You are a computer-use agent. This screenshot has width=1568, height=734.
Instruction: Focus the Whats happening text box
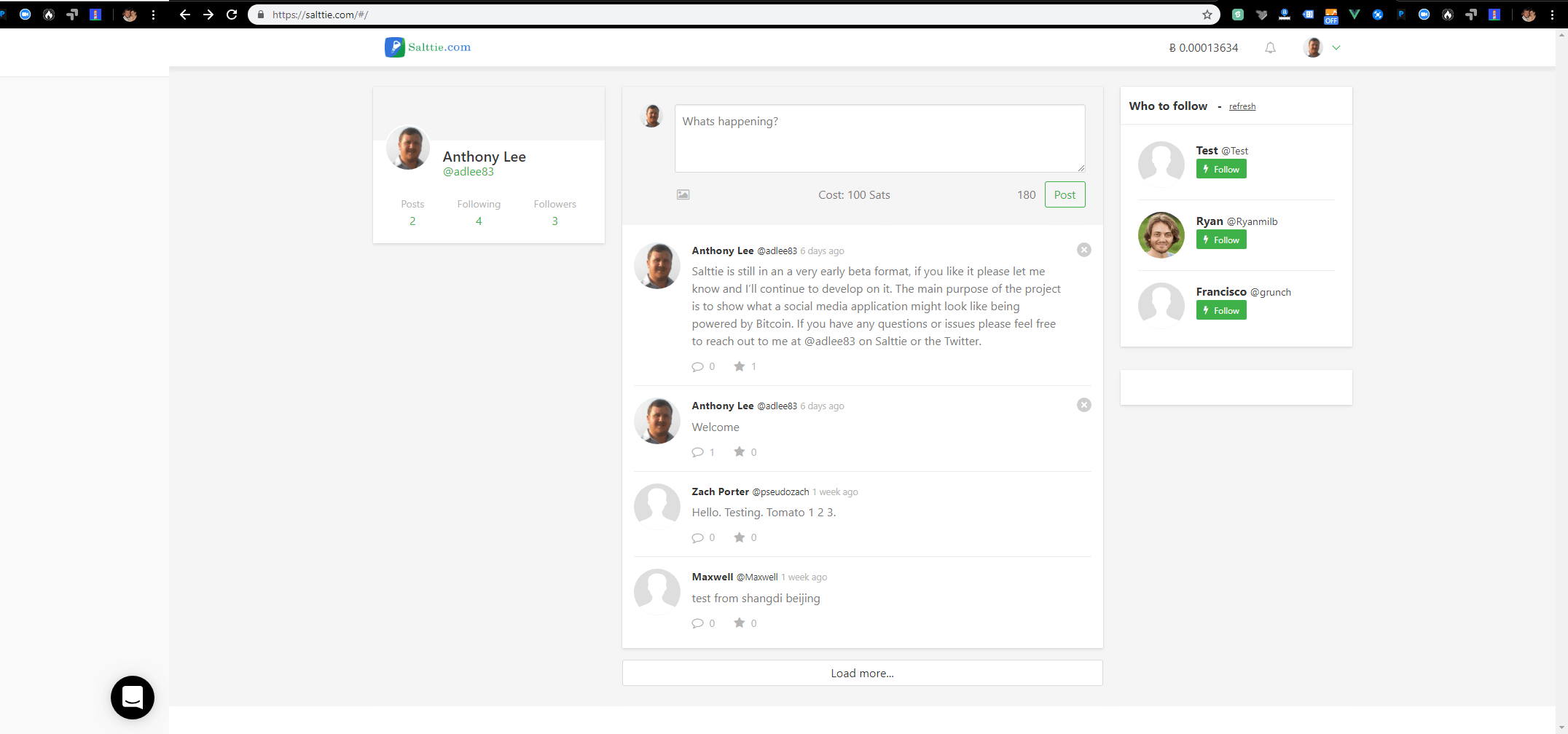tap(880, 138)
